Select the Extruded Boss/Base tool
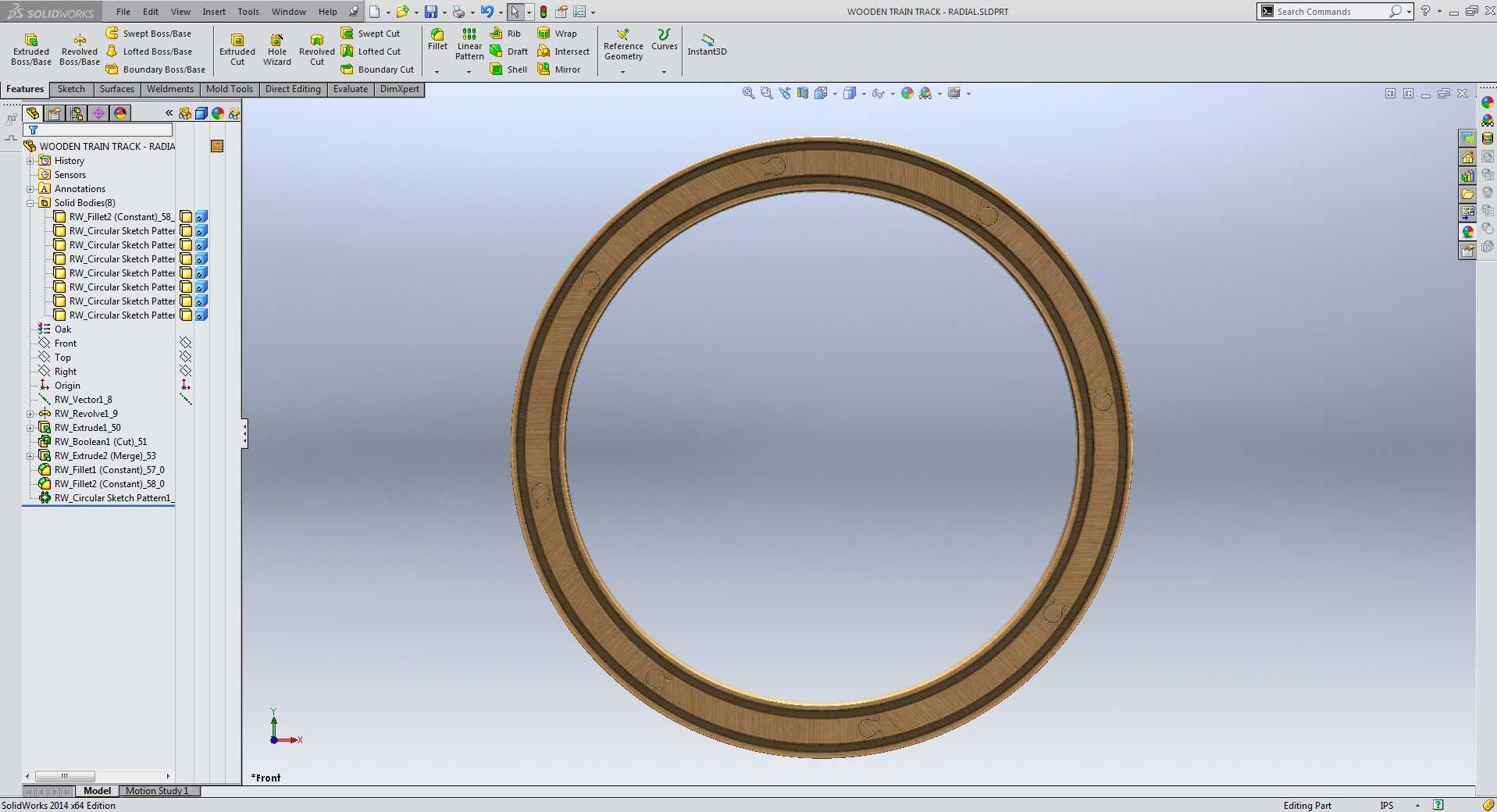 [31, 49]
